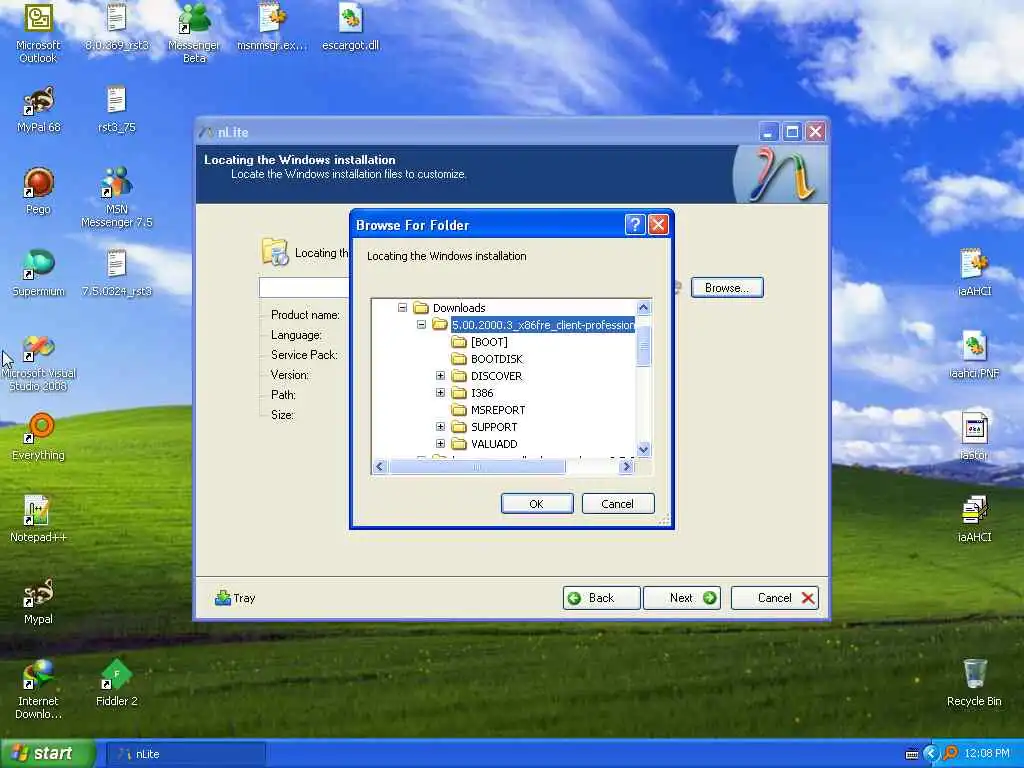Screen dimensions: 1024x768
Task: Select iaAHCI file with gear icon
Action: (974, 274)
